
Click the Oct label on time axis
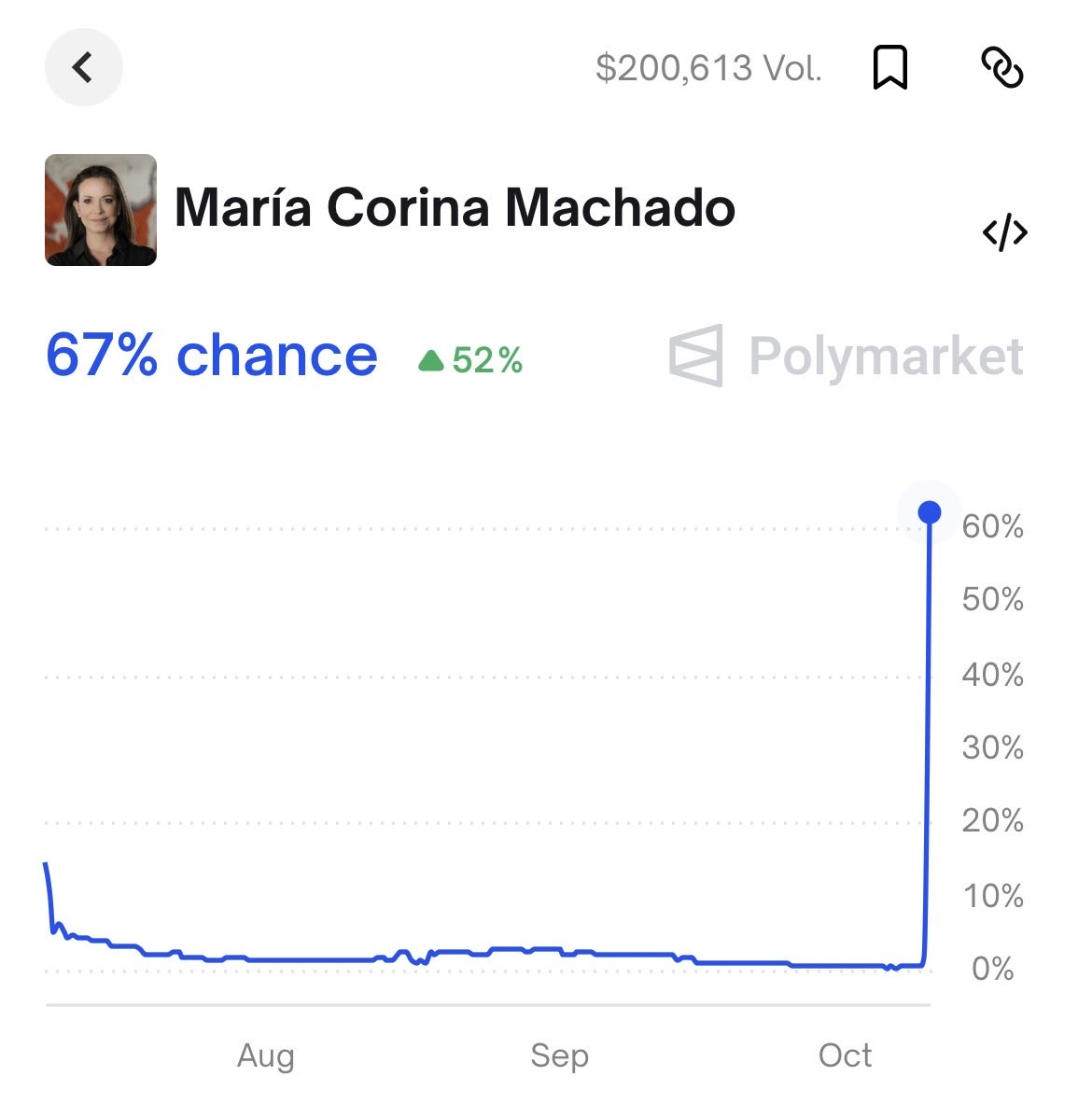coord(845,1055)
